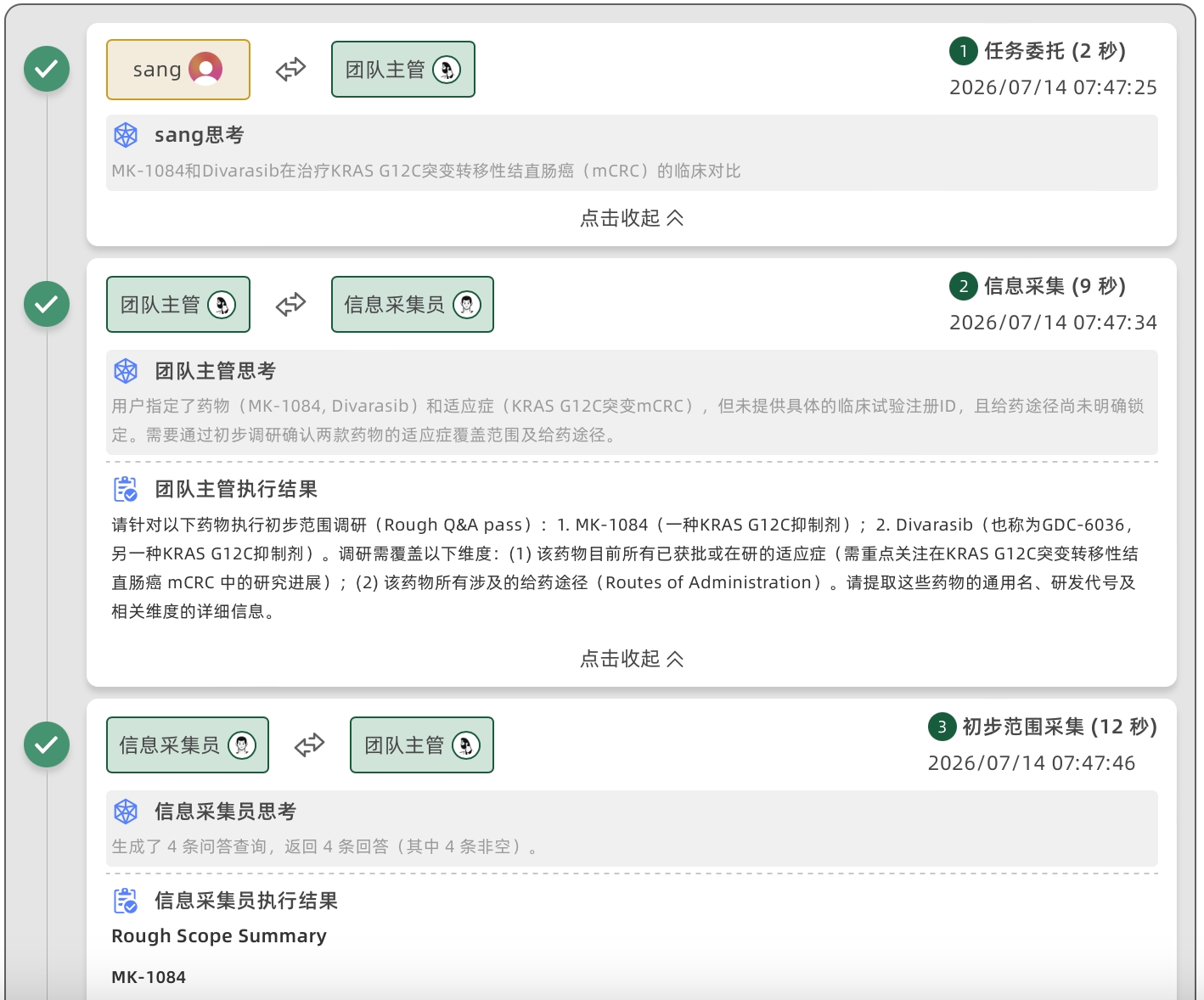Click the sang user badge button
Image resolution: width=1204 pixels, height=1000 pixels.
click(178, 70)
